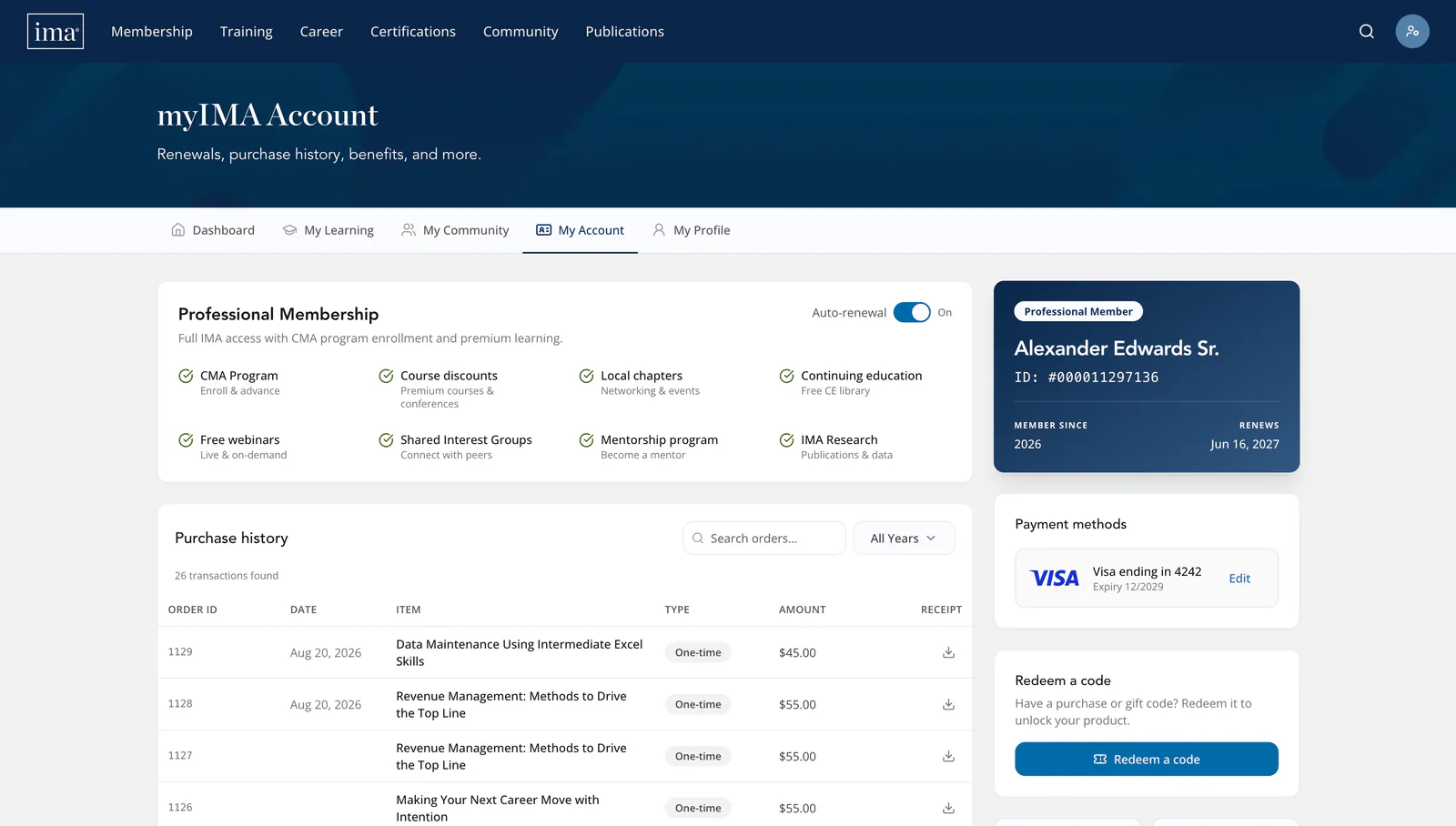The height and width of the screenshot is (826, 1456).
Task: Expand the All Years filter dropdown
Action: click(904, 539)
